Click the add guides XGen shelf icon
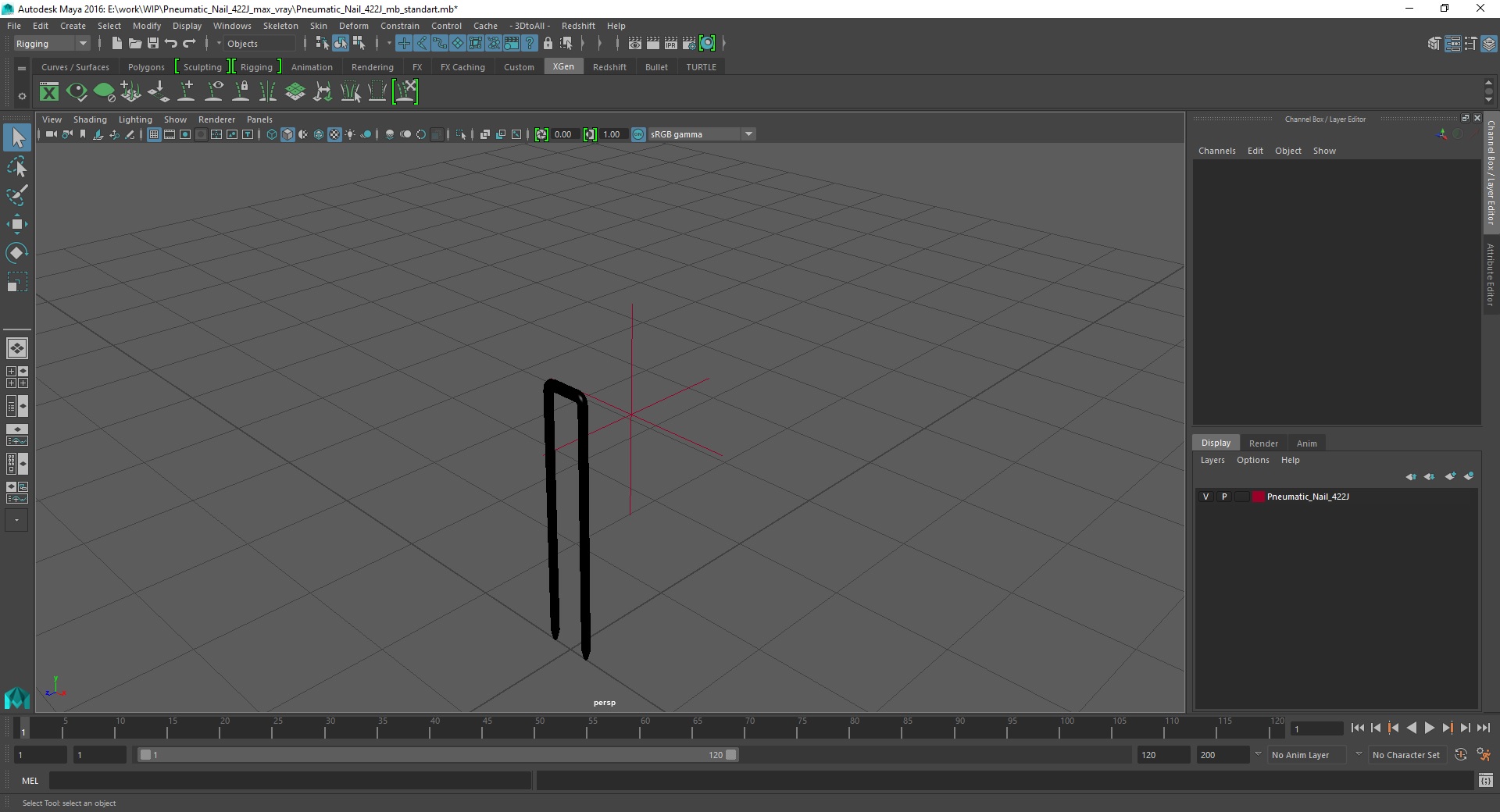 186,92
